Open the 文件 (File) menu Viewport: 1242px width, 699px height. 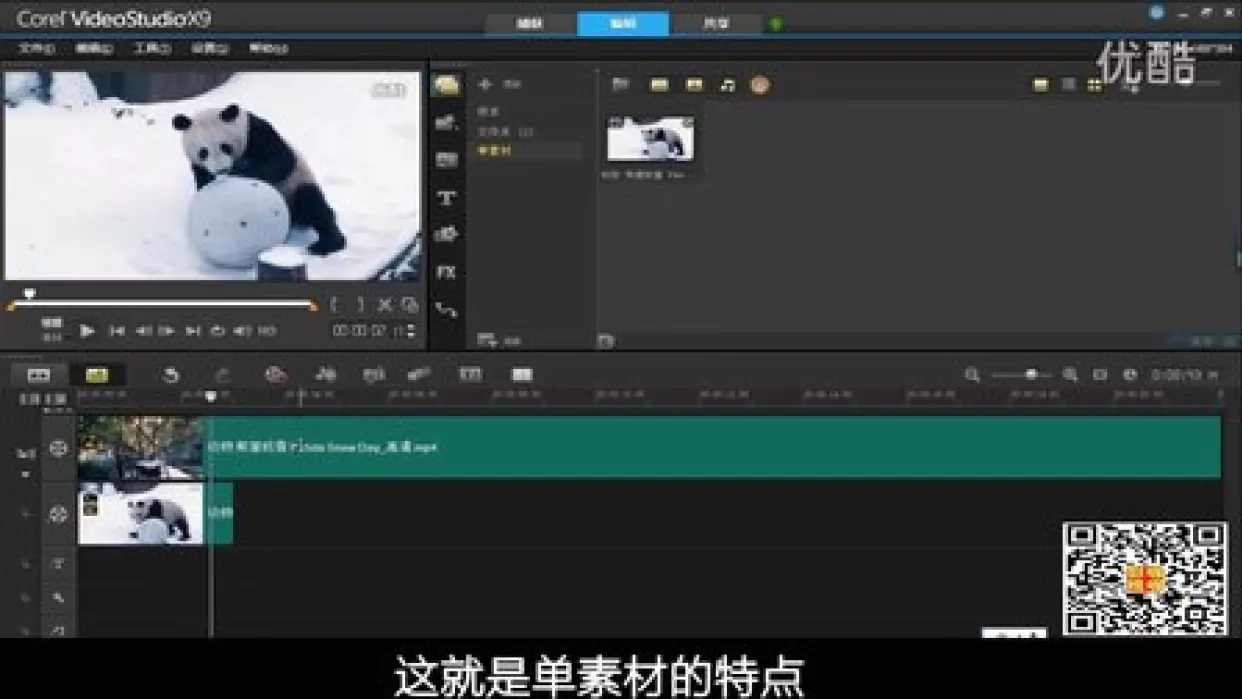[x=33, y=46]
